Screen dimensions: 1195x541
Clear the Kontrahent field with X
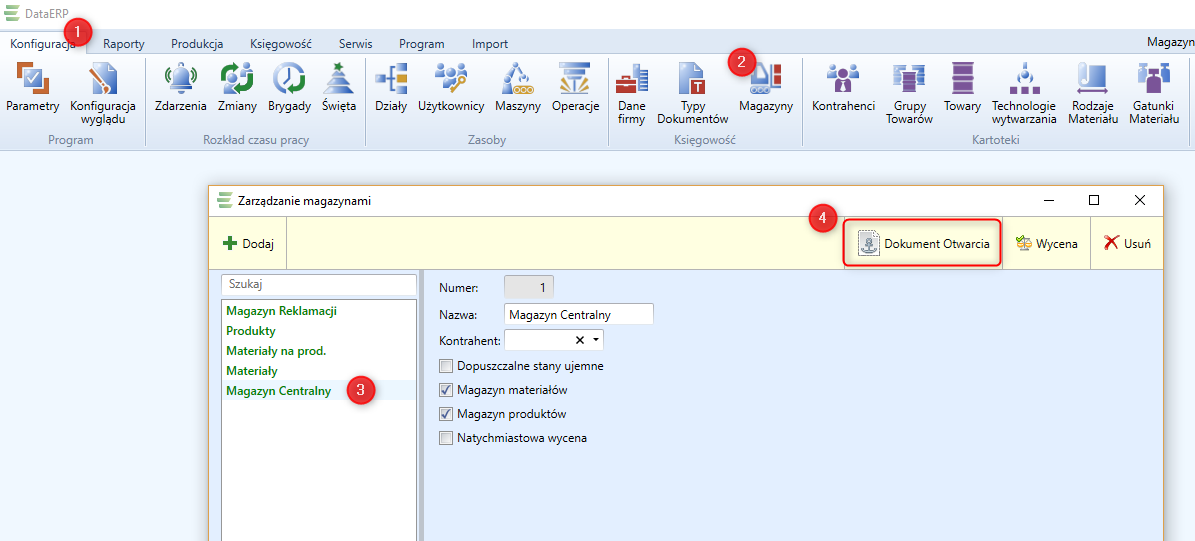coord(579,340)
